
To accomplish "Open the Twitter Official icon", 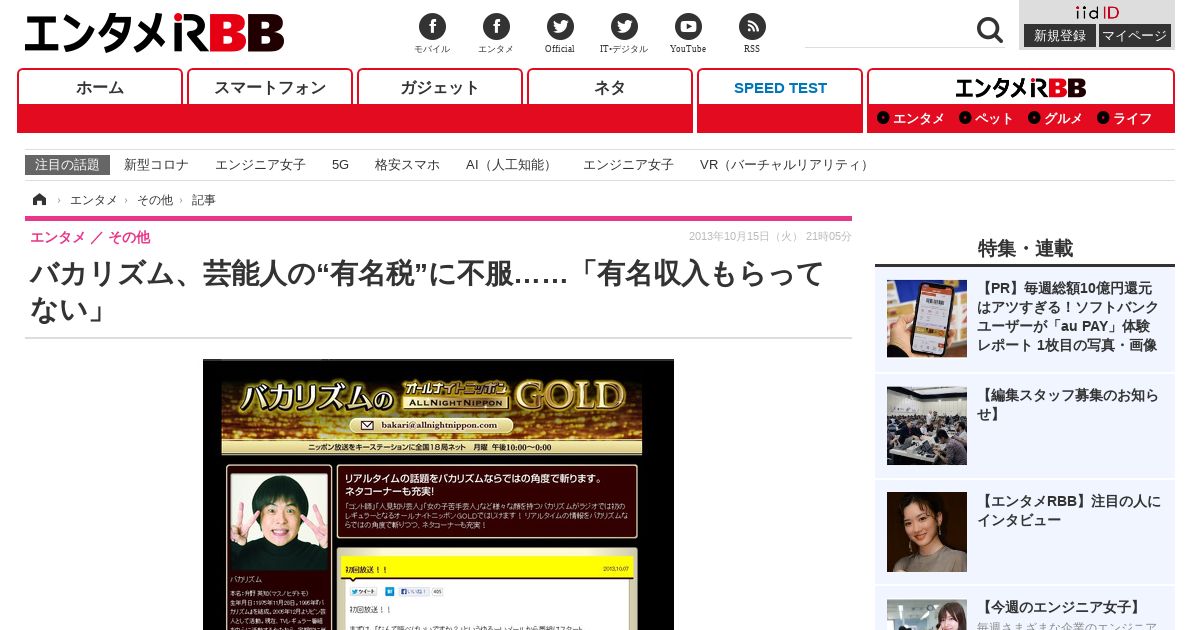I will coord(560,27).
